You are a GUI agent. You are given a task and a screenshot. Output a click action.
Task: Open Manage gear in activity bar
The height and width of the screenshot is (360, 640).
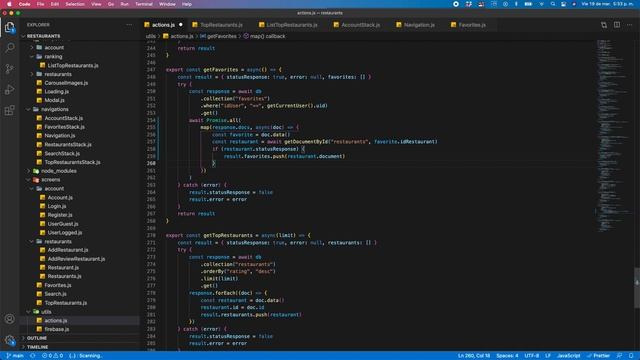pyautogui.click(x=9, y=340)
